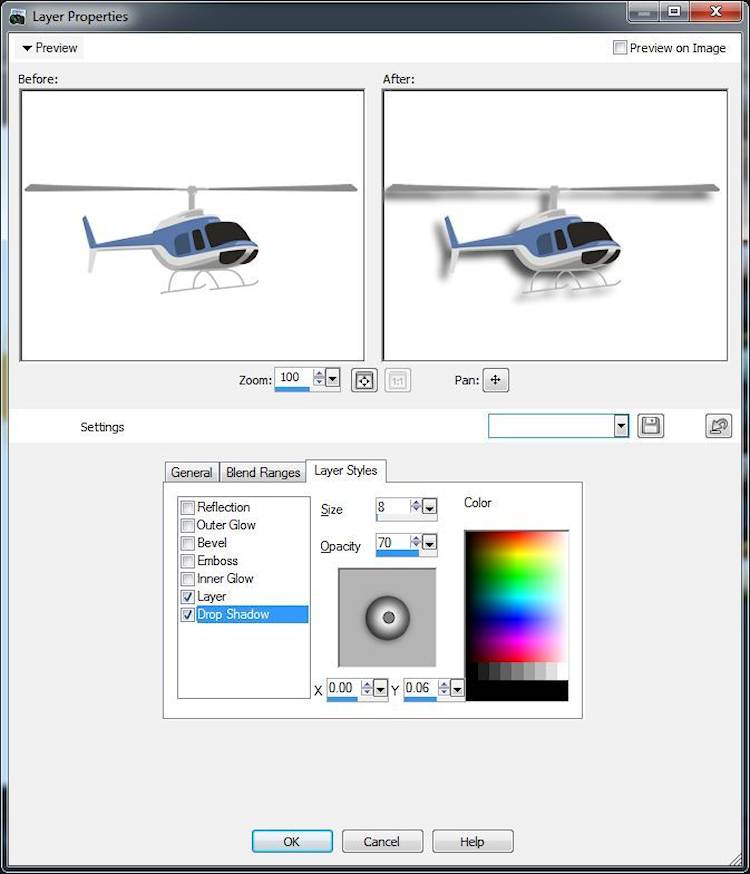
Task: Click the shadow offset direction control
Action: coord(387,617)
